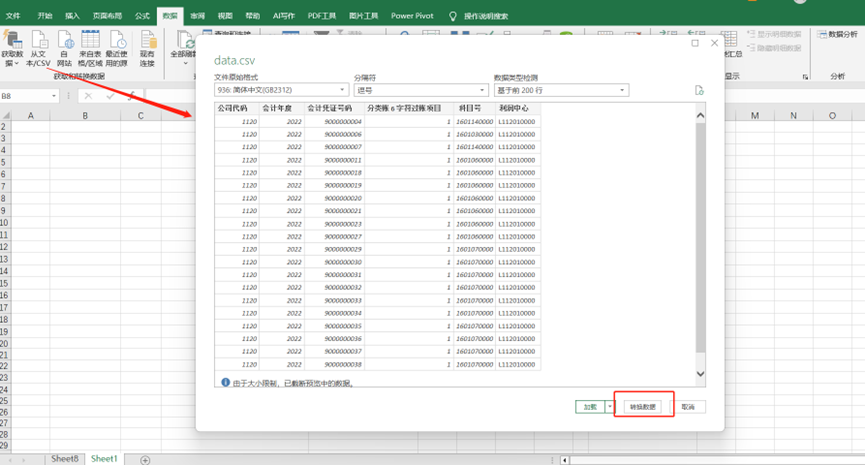Open the 加载 button dropdown arrow
This screenshot has height=465, width=865.
point(610,407)
